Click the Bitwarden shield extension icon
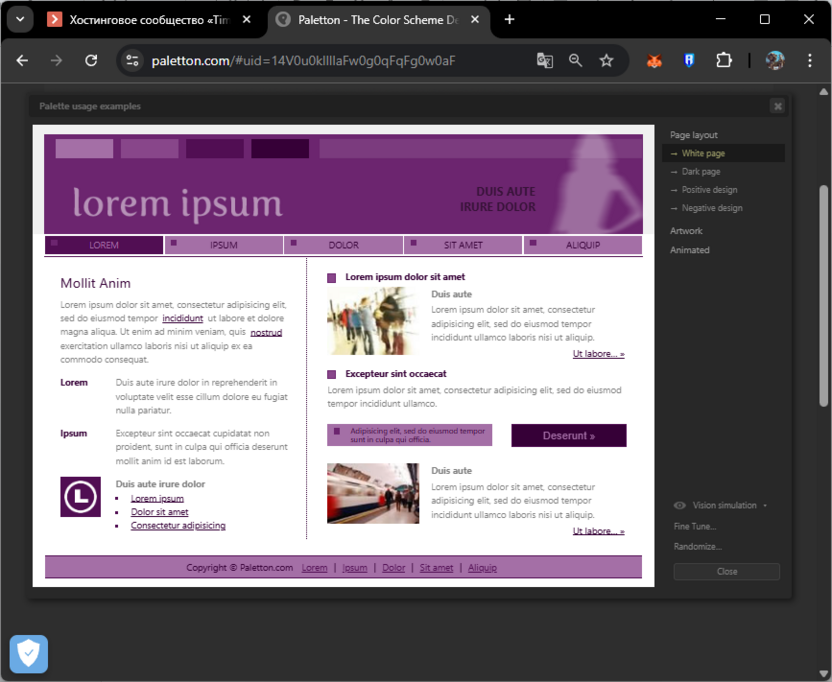The width and height of the screenshot is (832, 682). point(689,61)
